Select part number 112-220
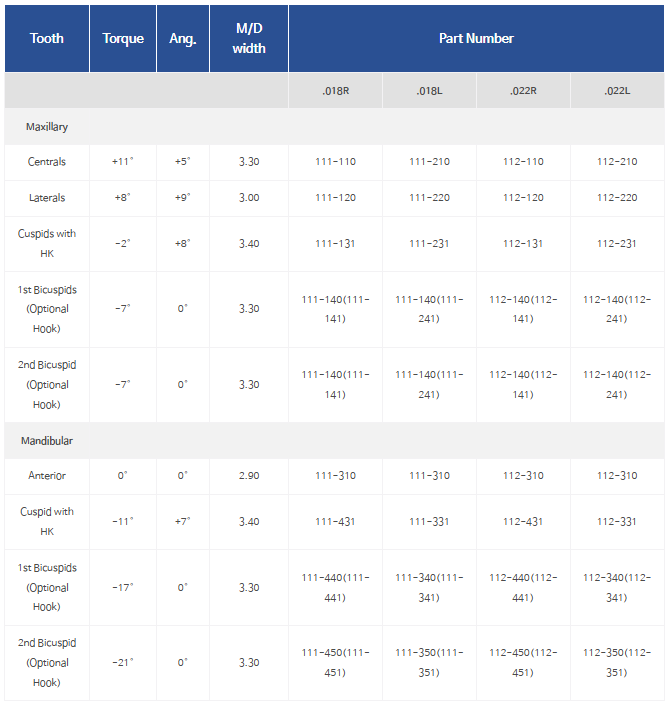The width and height of the screenshot is (668, 703). pos(617,198)
